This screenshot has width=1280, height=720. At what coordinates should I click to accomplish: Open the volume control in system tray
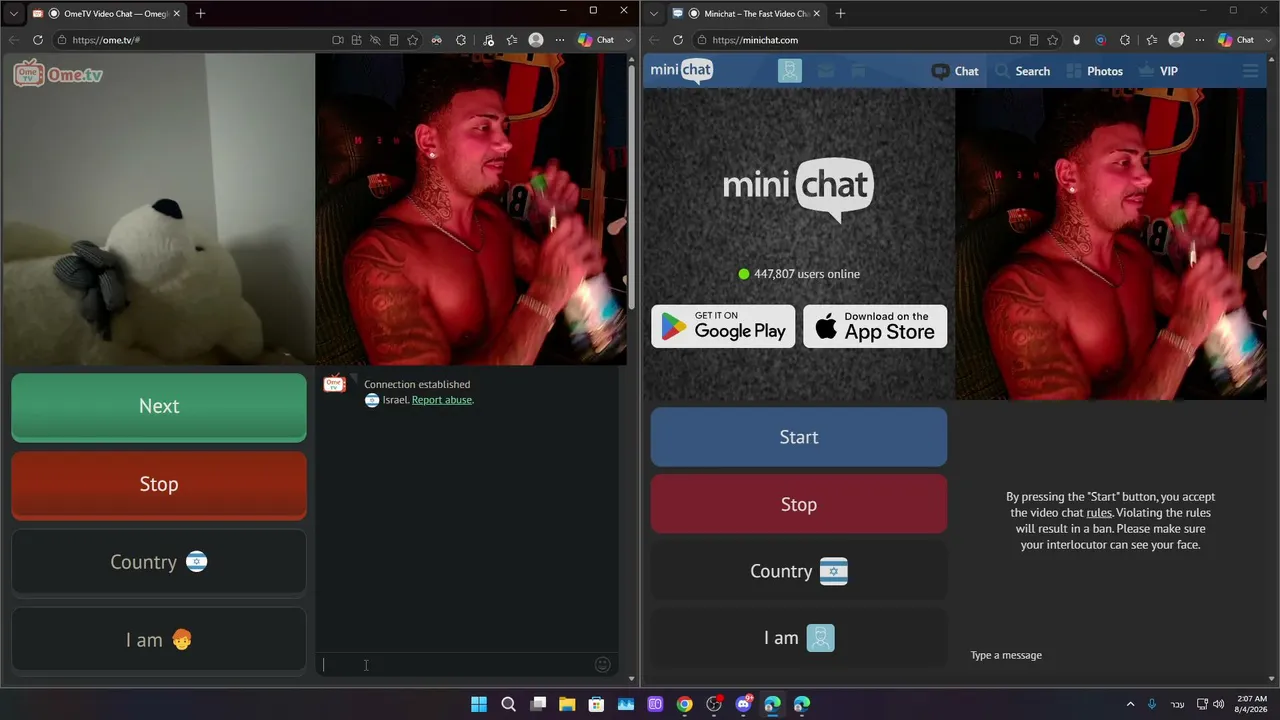pyautogui.click(x=1218, y=704)
